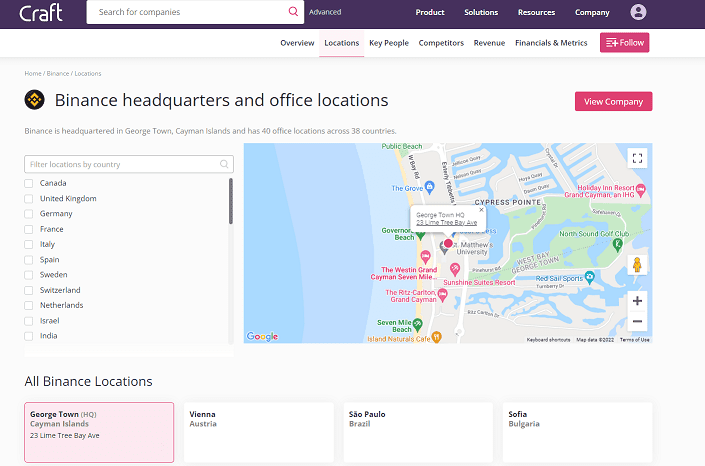
Task: Close the George Town HQ map popup
Action: [481, 210]
